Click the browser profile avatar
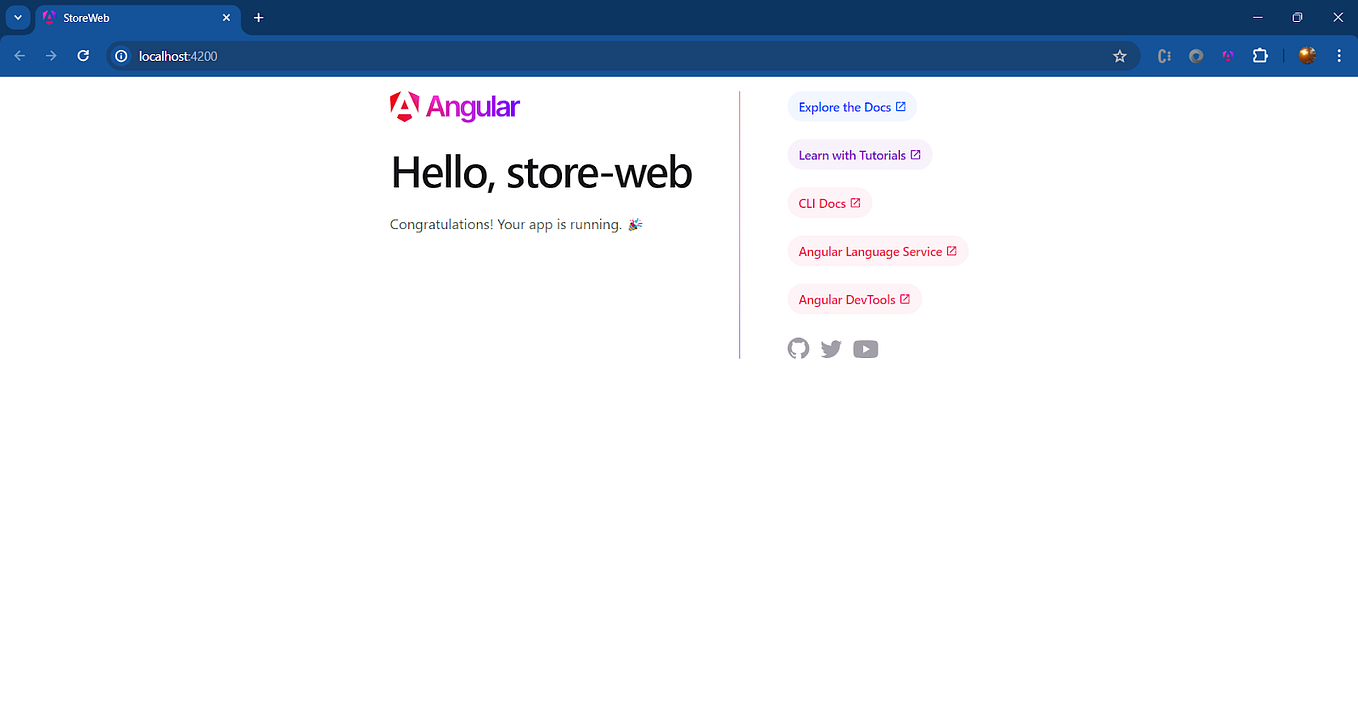 point(1306,56)
